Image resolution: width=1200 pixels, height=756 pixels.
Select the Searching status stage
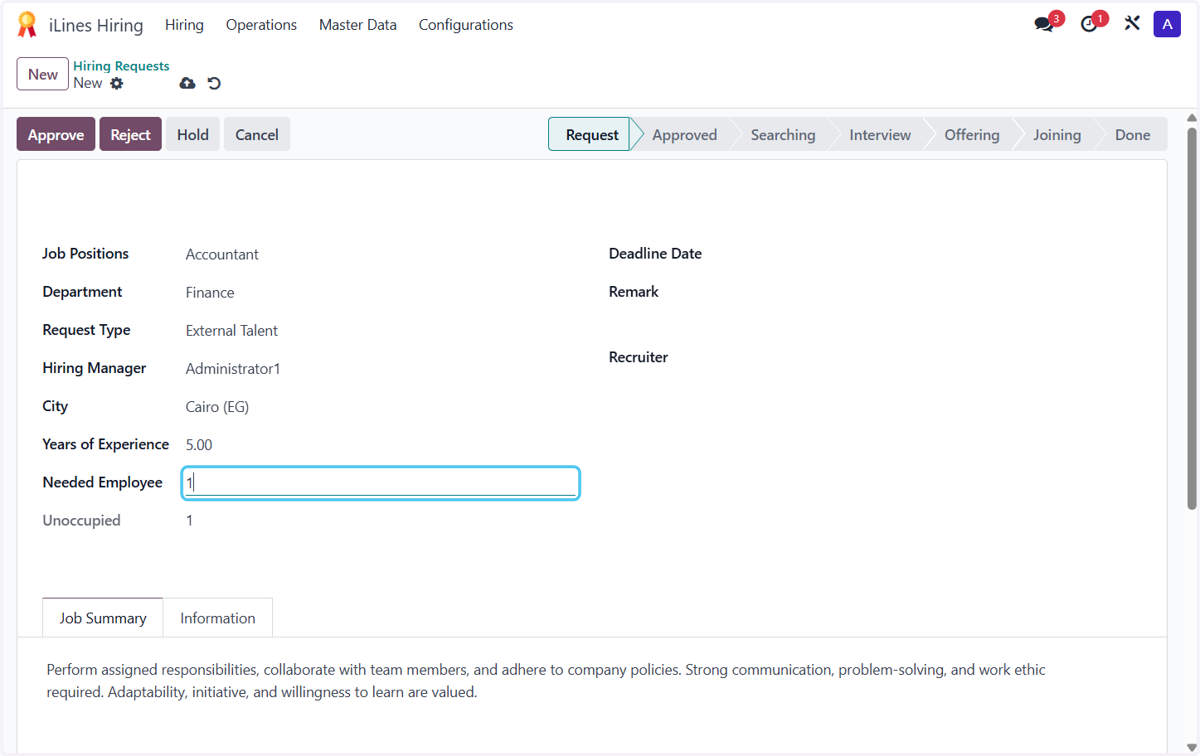pyautogui.click(x=783, y=135)
